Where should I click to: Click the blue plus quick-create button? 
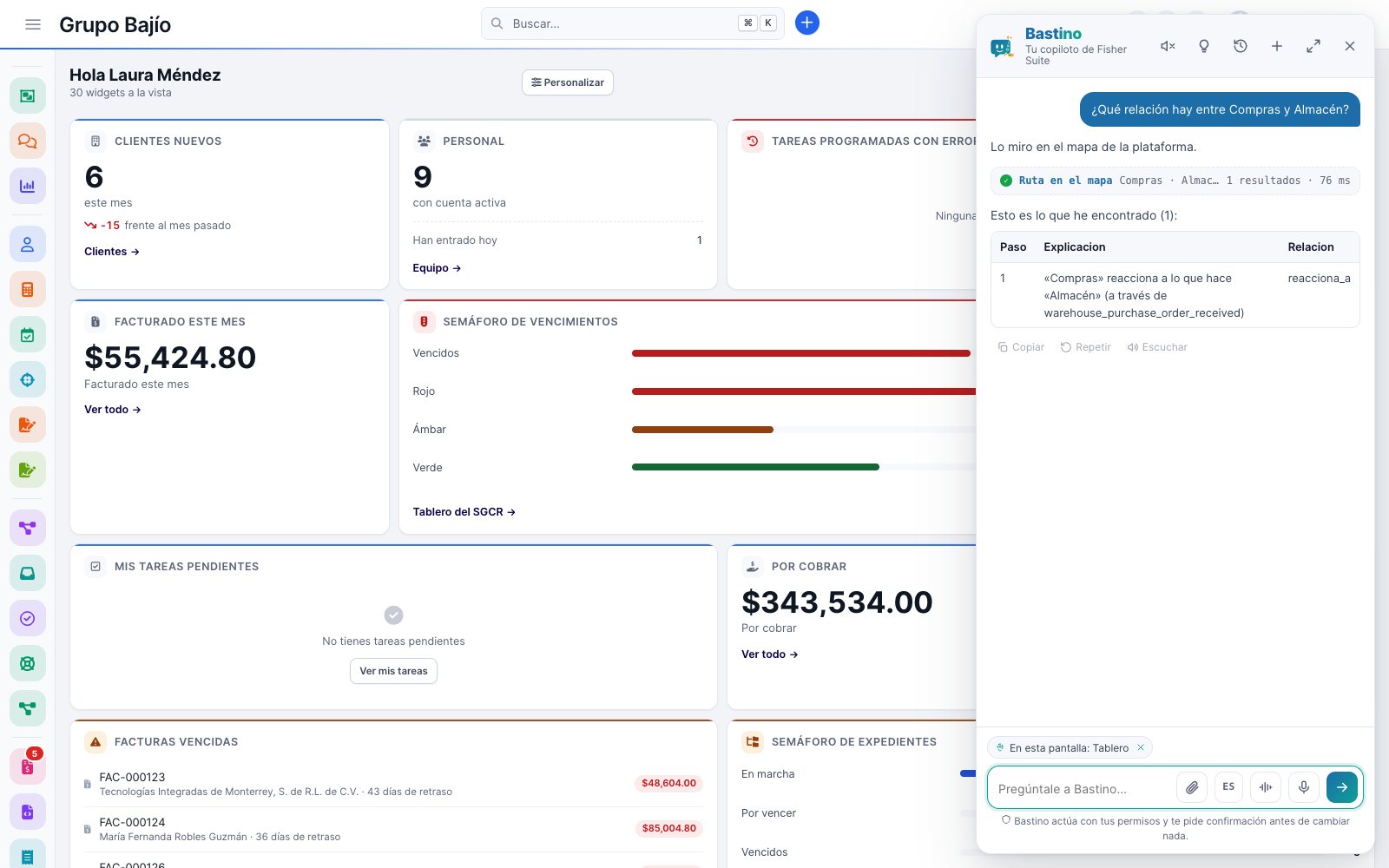(x=806, y=23)
